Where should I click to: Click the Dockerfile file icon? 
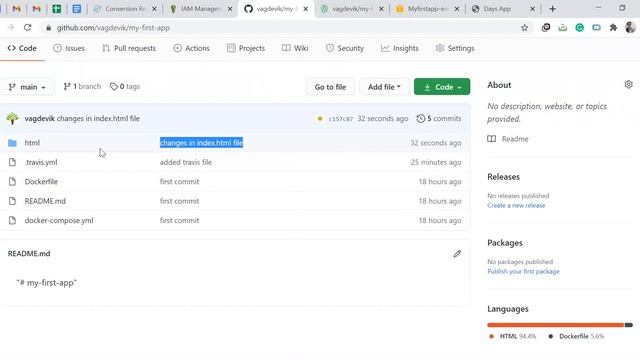(12, 182)
